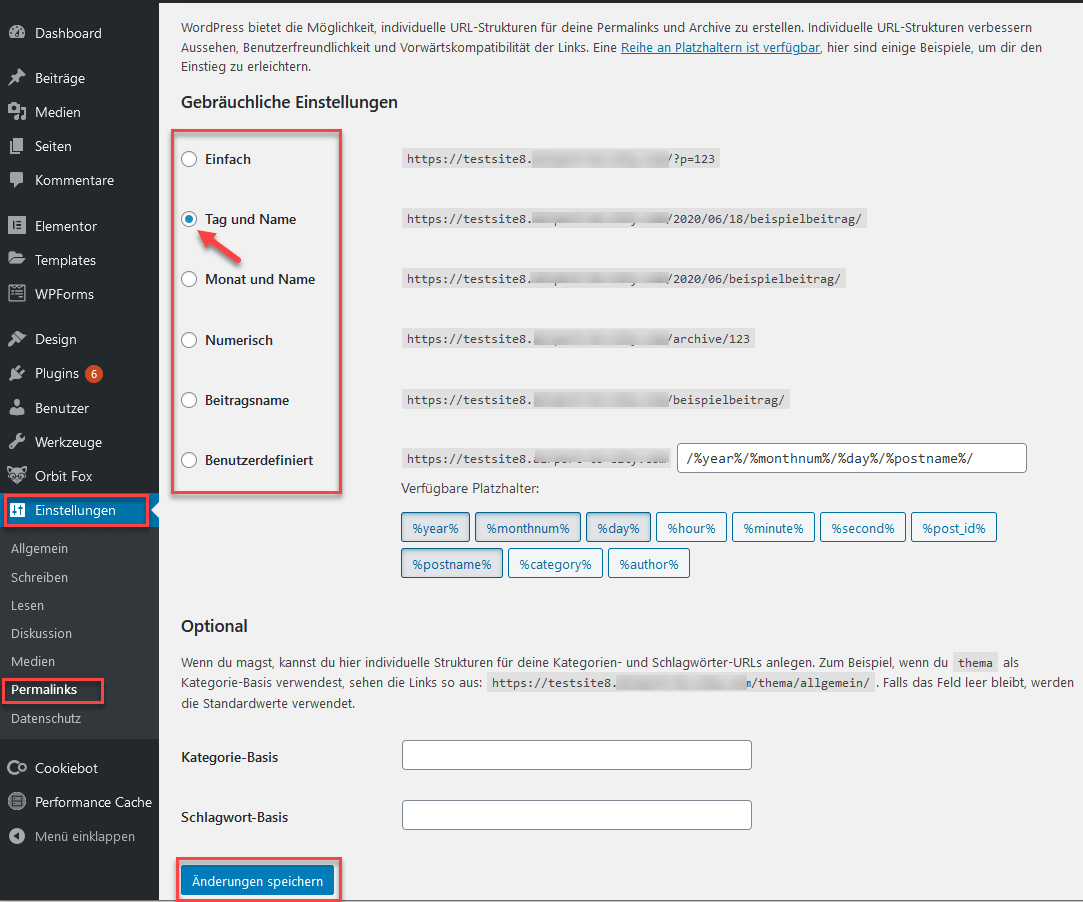Toggle the %day% placeholder button
The image size is (1083, 902).
point(618,528)
